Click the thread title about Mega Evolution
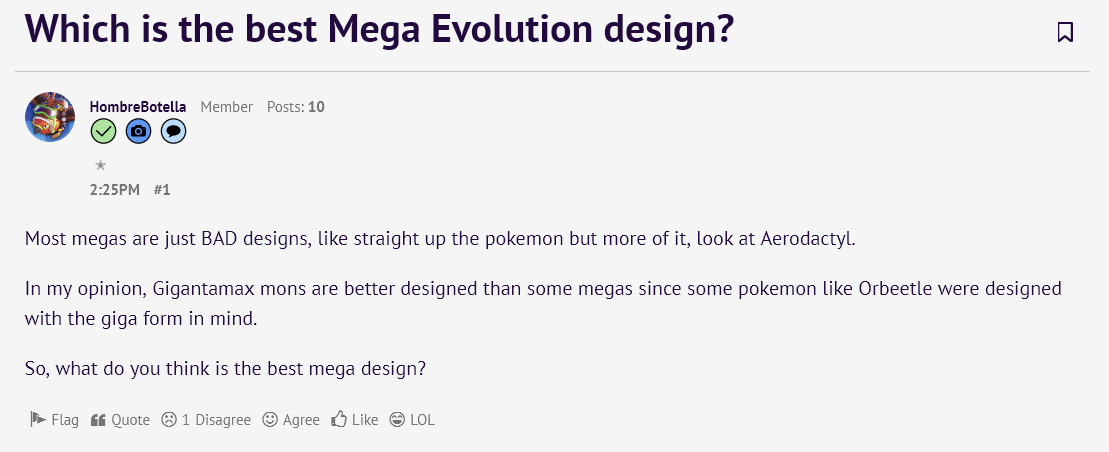This screenshot has height=452, width=1109. click(x=380, y=30)
